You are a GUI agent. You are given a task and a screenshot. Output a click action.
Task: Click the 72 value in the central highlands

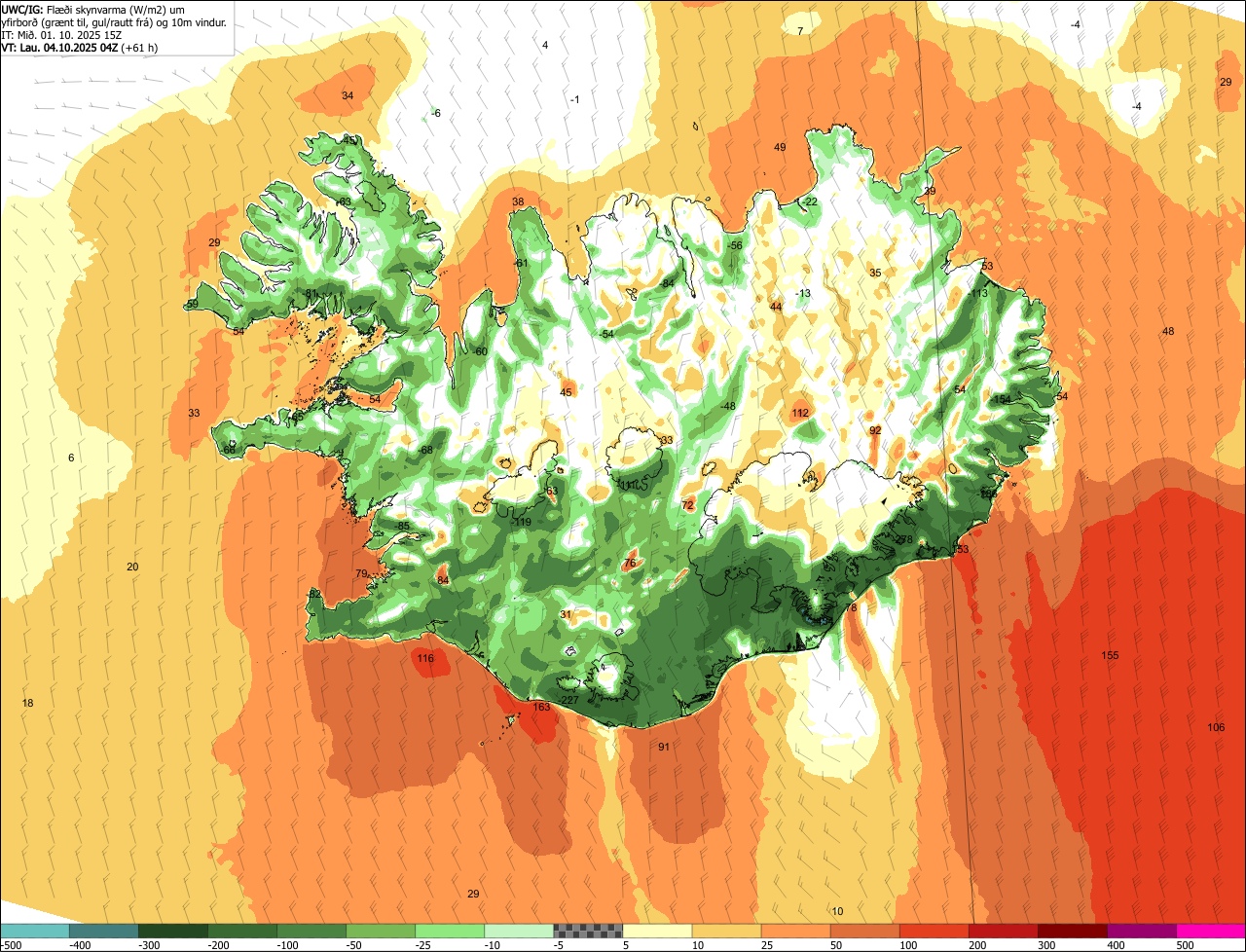[x=688, y=505]
